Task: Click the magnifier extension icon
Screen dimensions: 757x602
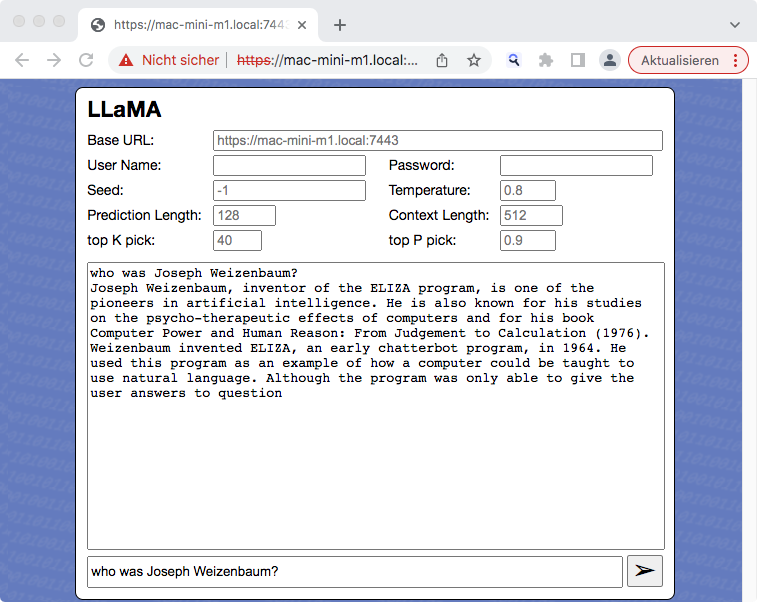Action: [x=514, y=60]
